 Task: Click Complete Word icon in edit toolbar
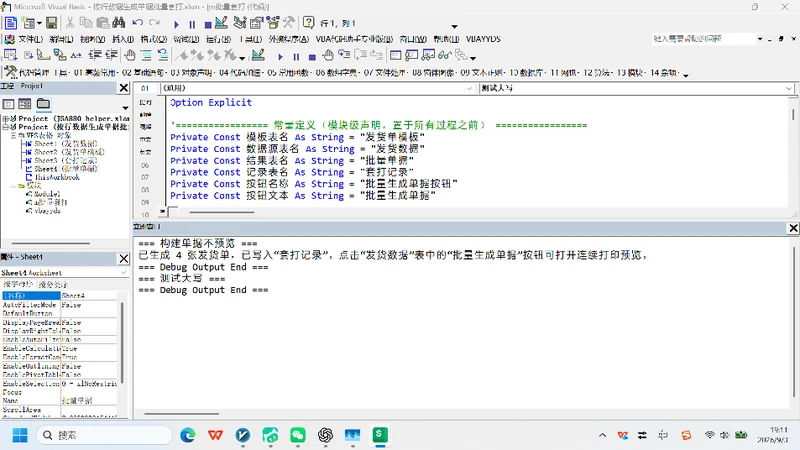tap(76, 55)
